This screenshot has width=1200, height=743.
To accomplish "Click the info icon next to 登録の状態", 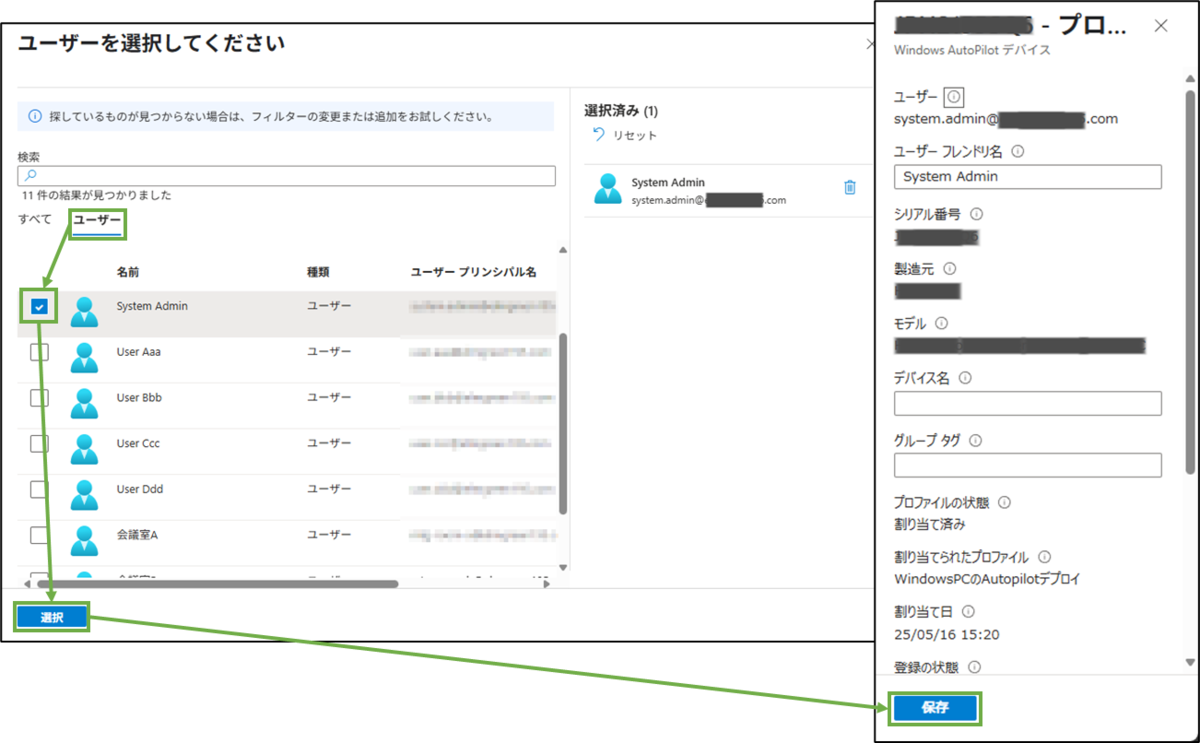I will point(974,667).
